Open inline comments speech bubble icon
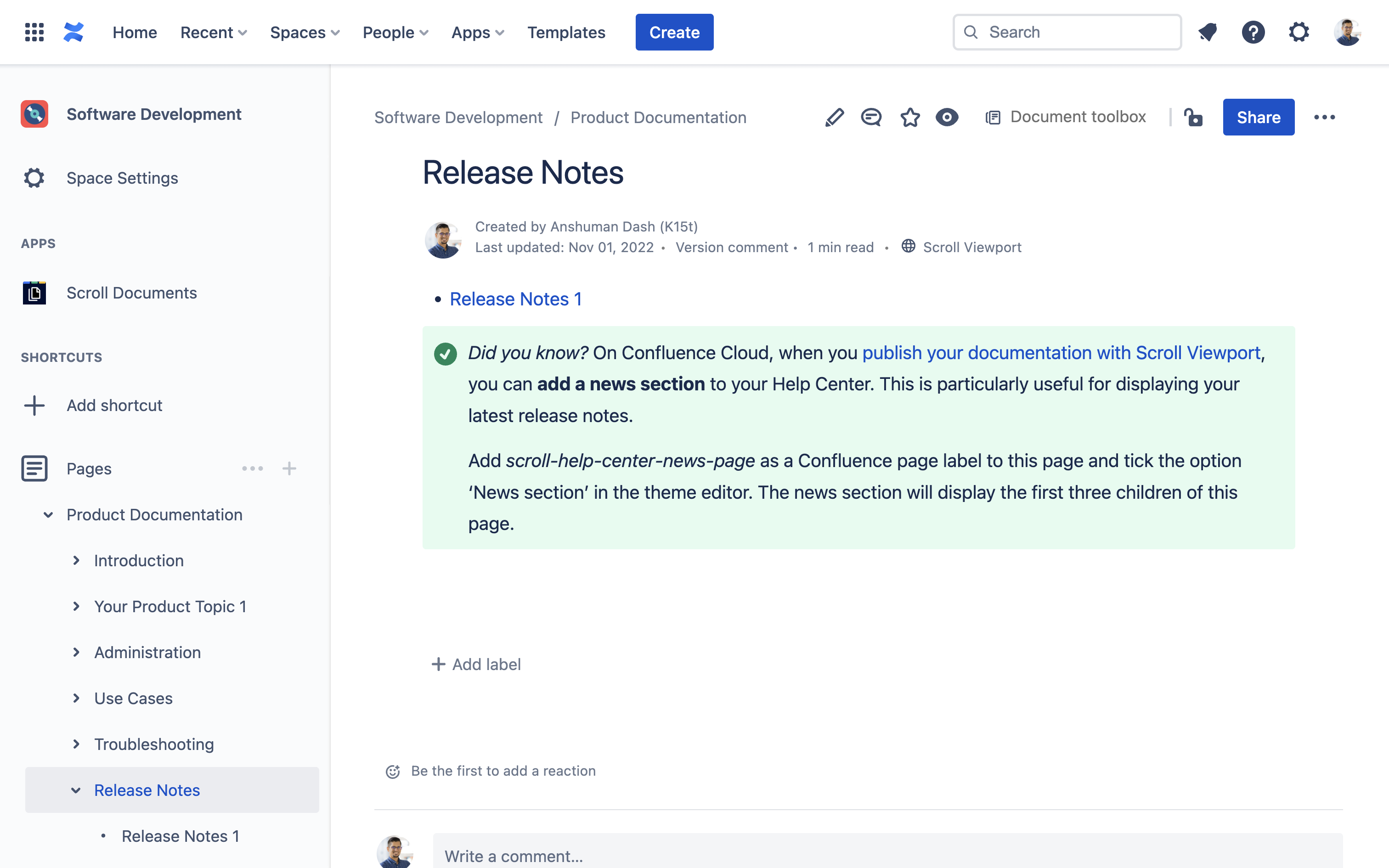This screenshot has height=868, width=1389. click(871, 117)
